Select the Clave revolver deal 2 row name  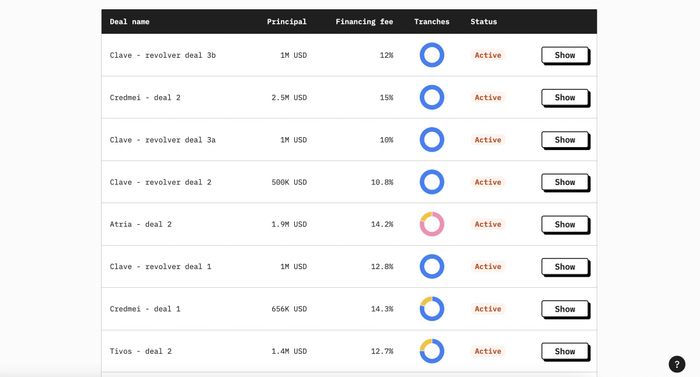(161, 182)
